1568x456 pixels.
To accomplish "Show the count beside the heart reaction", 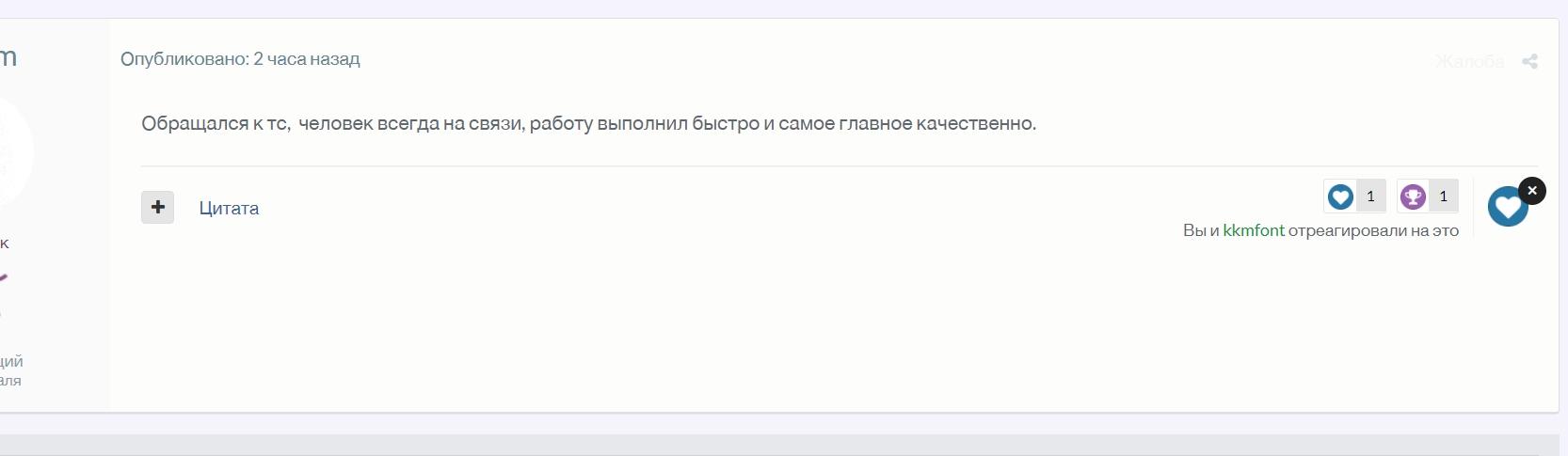I will (x=1370, y=197).
